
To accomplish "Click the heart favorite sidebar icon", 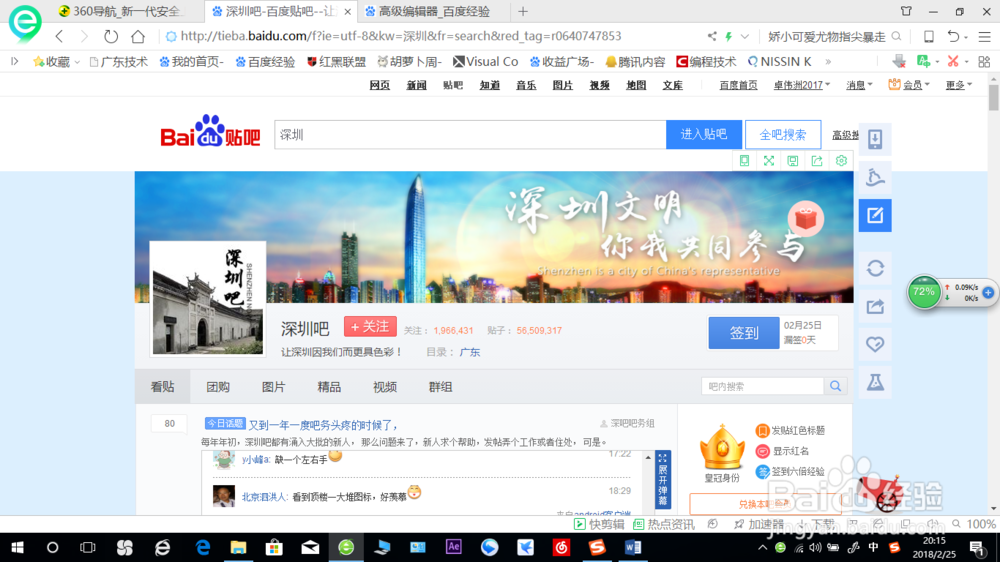I will [x=875, y=344].
